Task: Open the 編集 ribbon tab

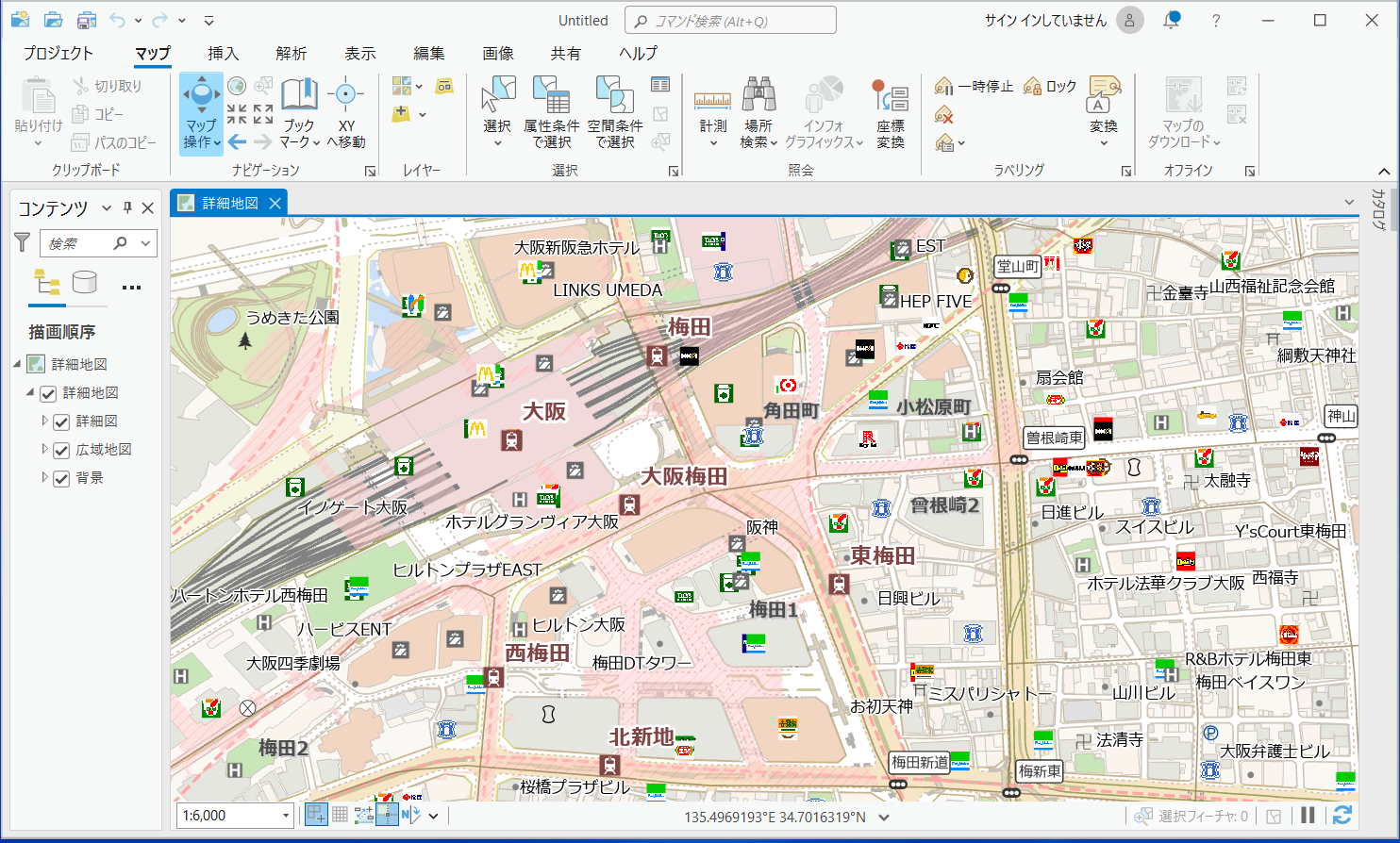Action: coord(428,54)
